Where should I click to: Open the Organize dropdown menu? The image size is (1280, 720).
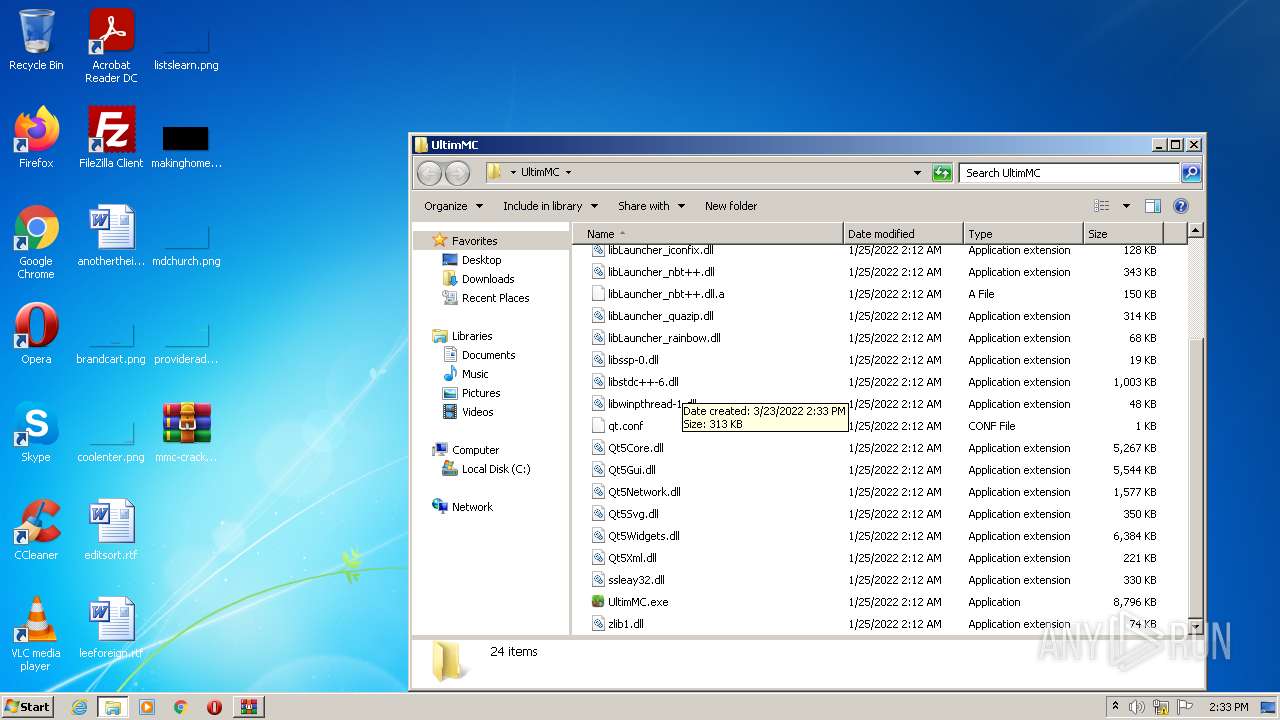(453, 206)
